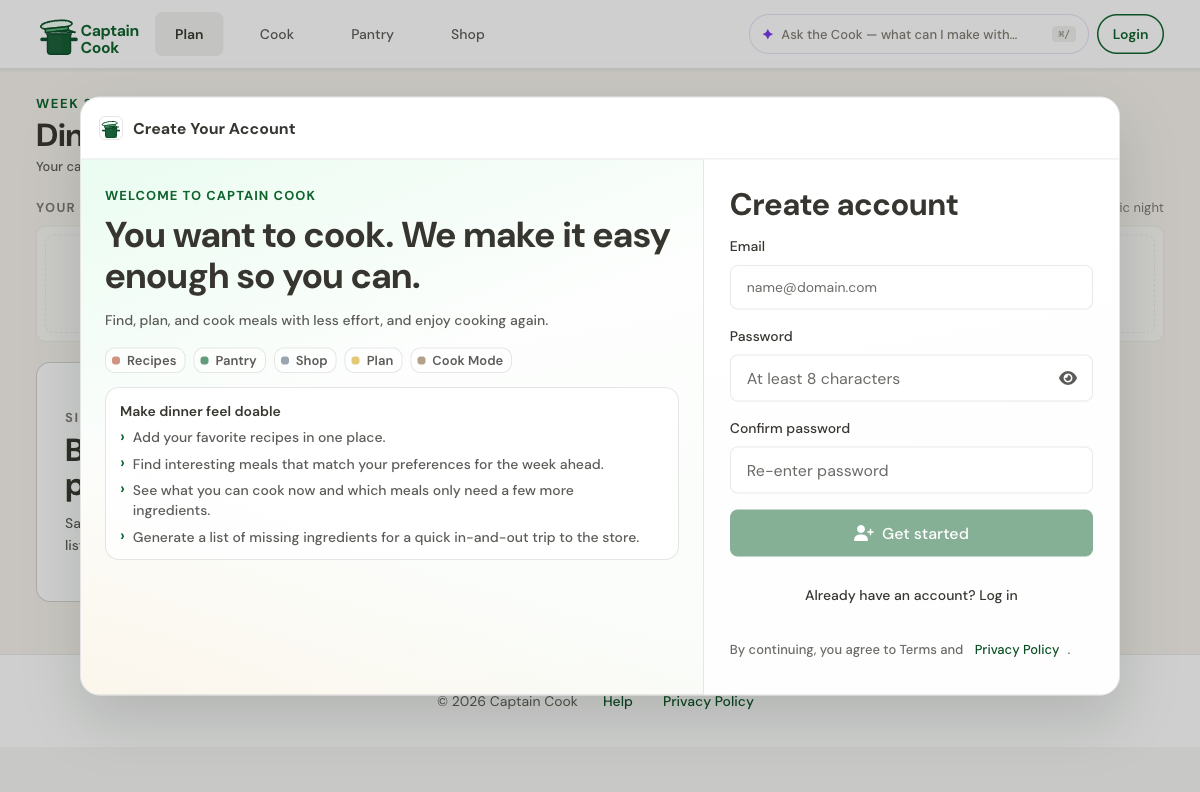
Task: Open the Plan tab
Action: 189,34
